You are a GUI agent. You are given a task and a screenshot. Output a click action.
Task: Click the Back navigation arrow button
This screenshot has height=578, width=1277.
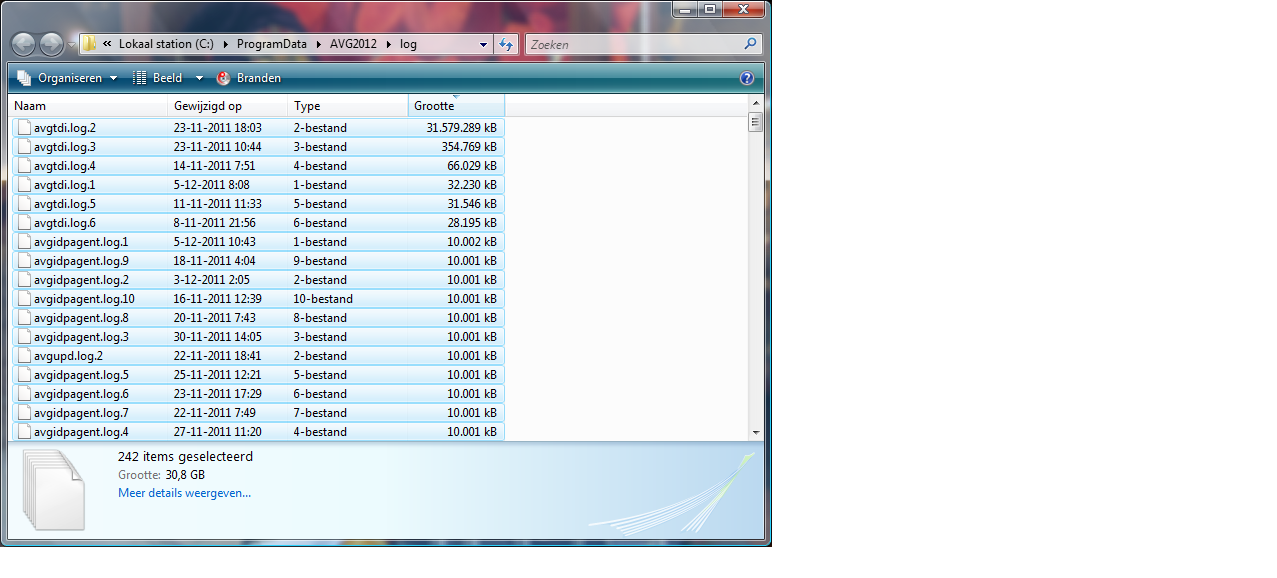(24, 44)
